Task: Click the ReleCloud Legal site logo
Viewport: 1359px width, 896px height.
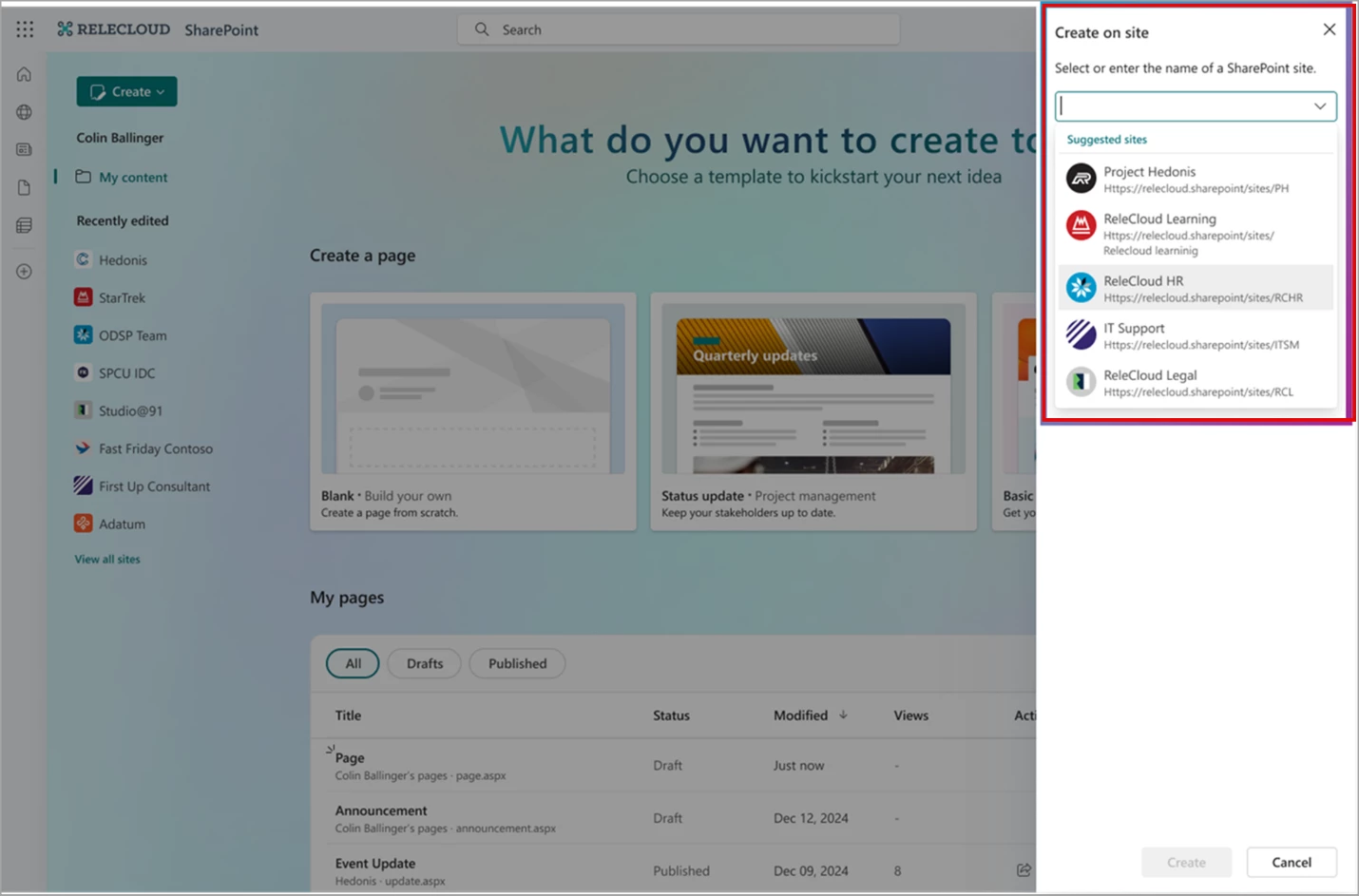Action: point(1081,382)
